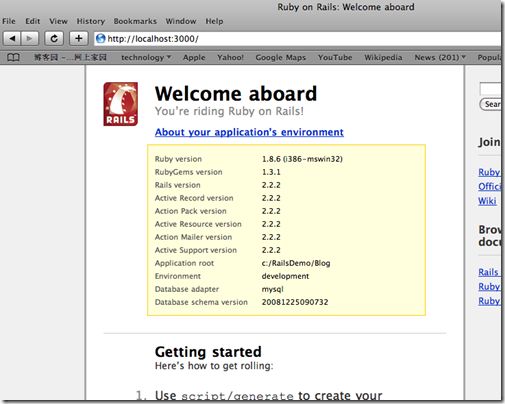The image size is (505, 404).
Task: Click the Environment value development
Action: point(285,276)
